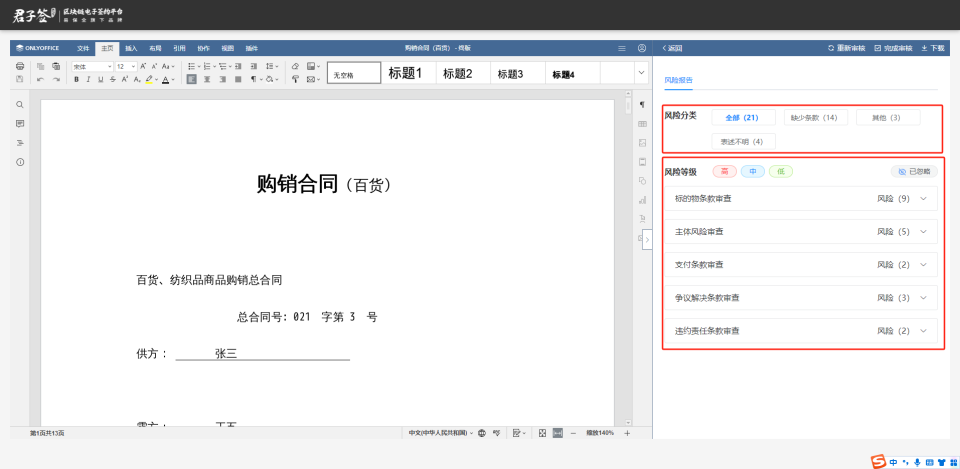Switch to the 插入 ribbon tab
Viewport: 960px width, 469px height.
[x=131, y=48]
